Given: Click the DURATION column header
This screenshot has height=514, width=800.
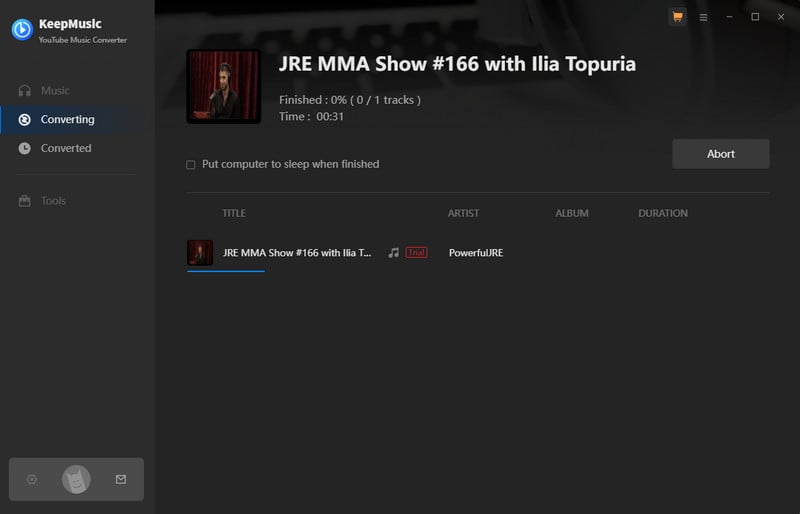Looking at the screenshot, I should (663, 213).
